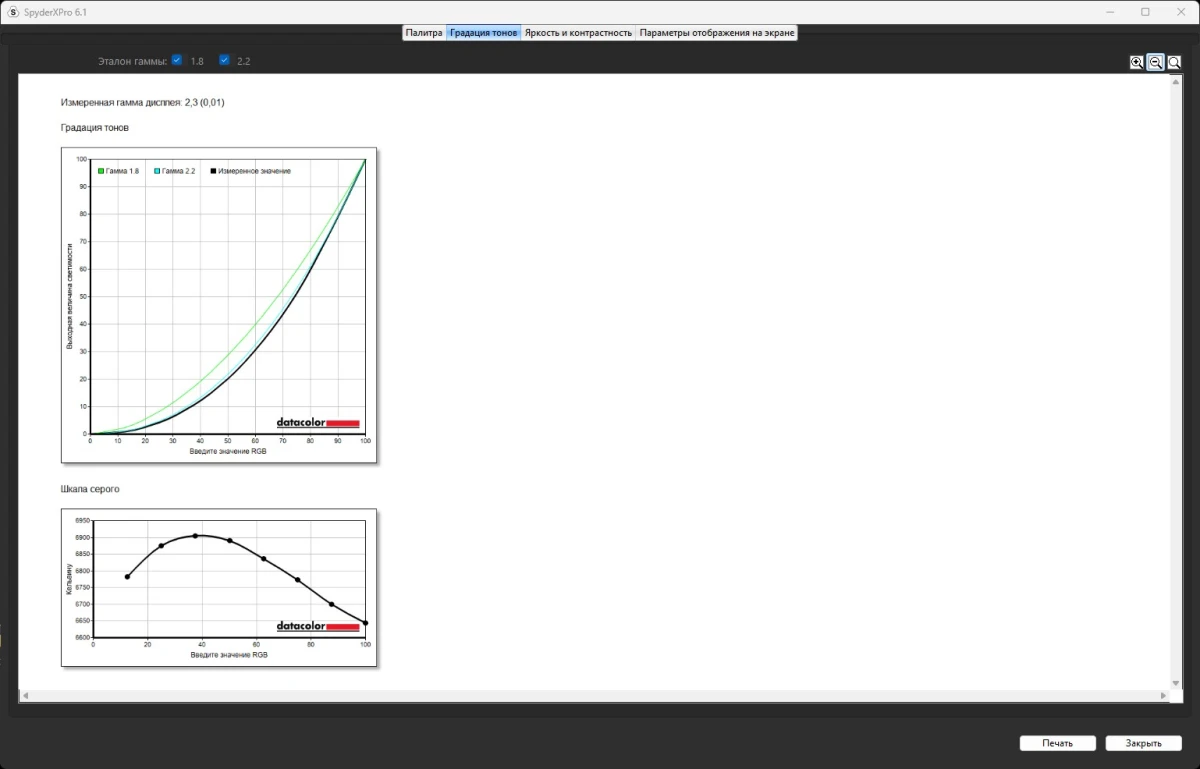The image size is (1200, 769).
Task: Click the scroll right arrow at bottom
Action: 1163,695
